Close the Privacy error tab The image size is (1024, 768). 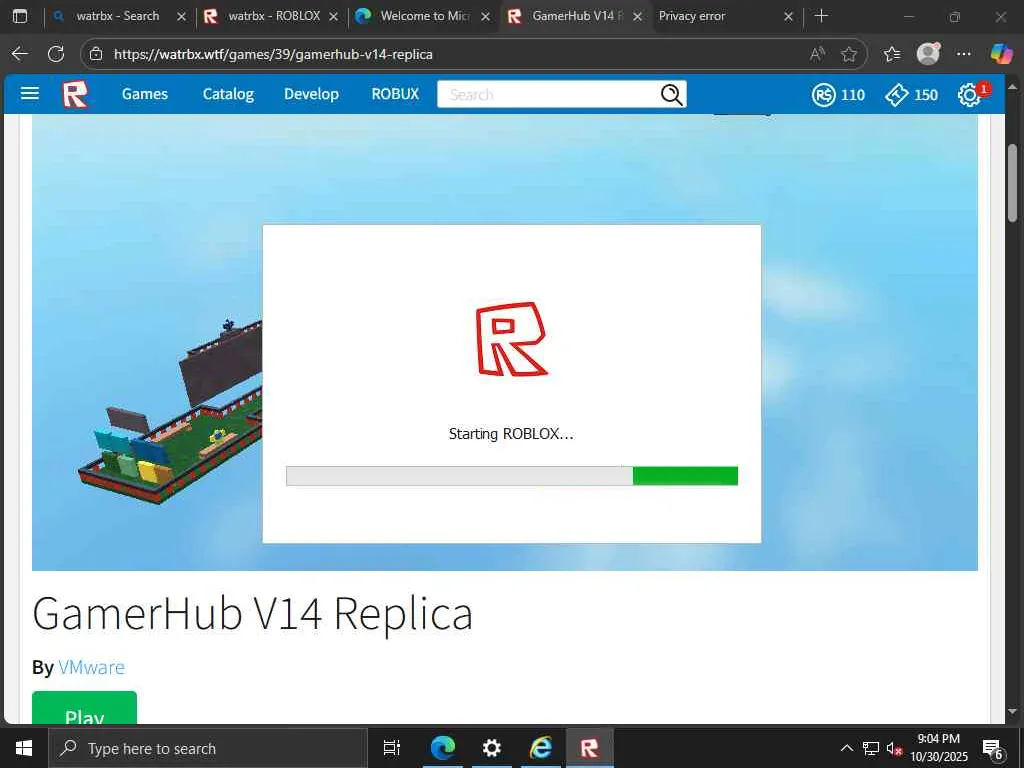[x=788, y=16]
